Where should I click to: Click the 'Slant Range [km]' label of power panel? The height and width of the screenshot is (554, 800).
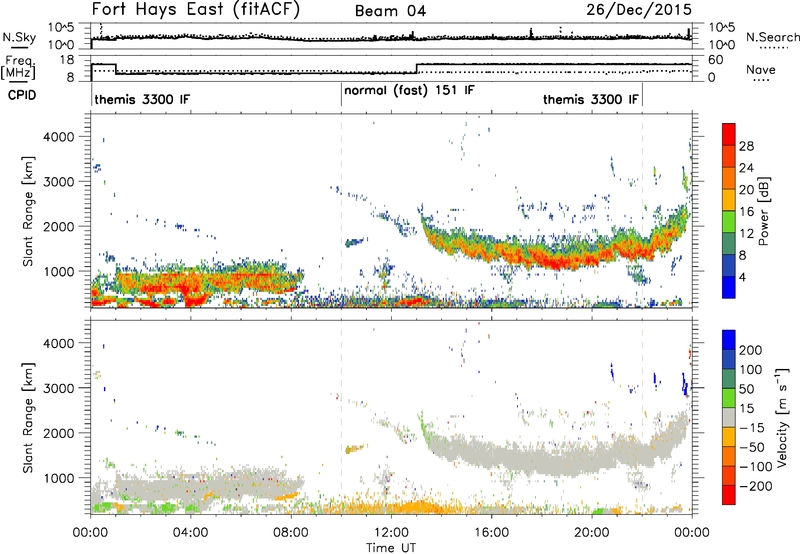coord(28,211)
